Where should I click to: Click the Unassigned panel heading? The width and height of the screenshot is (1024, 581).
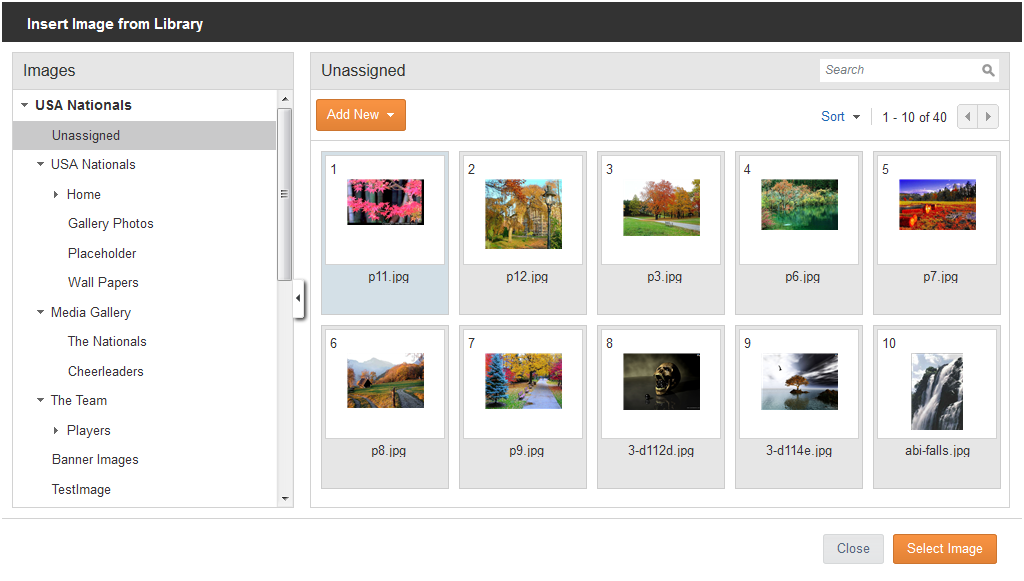363,71
